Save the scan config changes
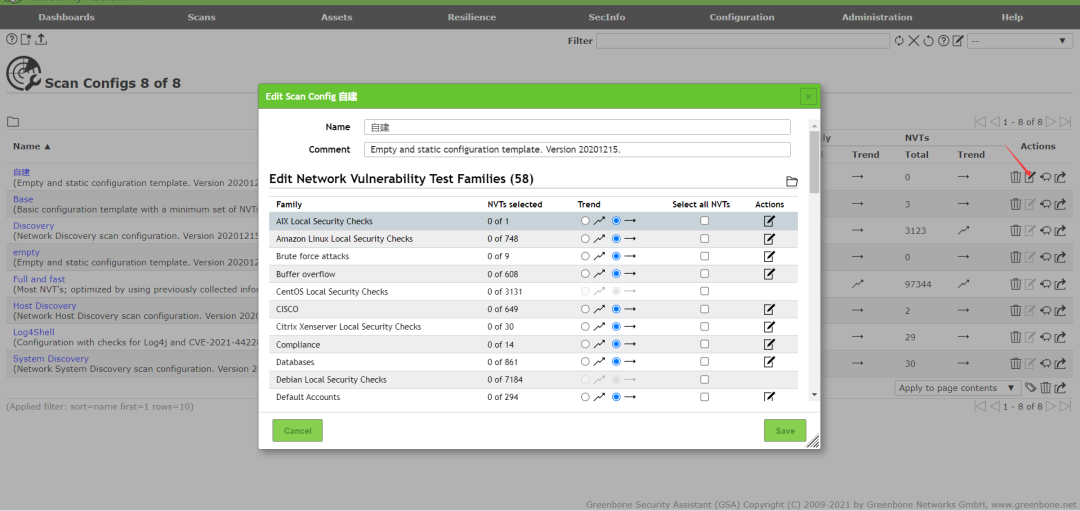This screenshot has width=1080, height=511. pos(785,430)
